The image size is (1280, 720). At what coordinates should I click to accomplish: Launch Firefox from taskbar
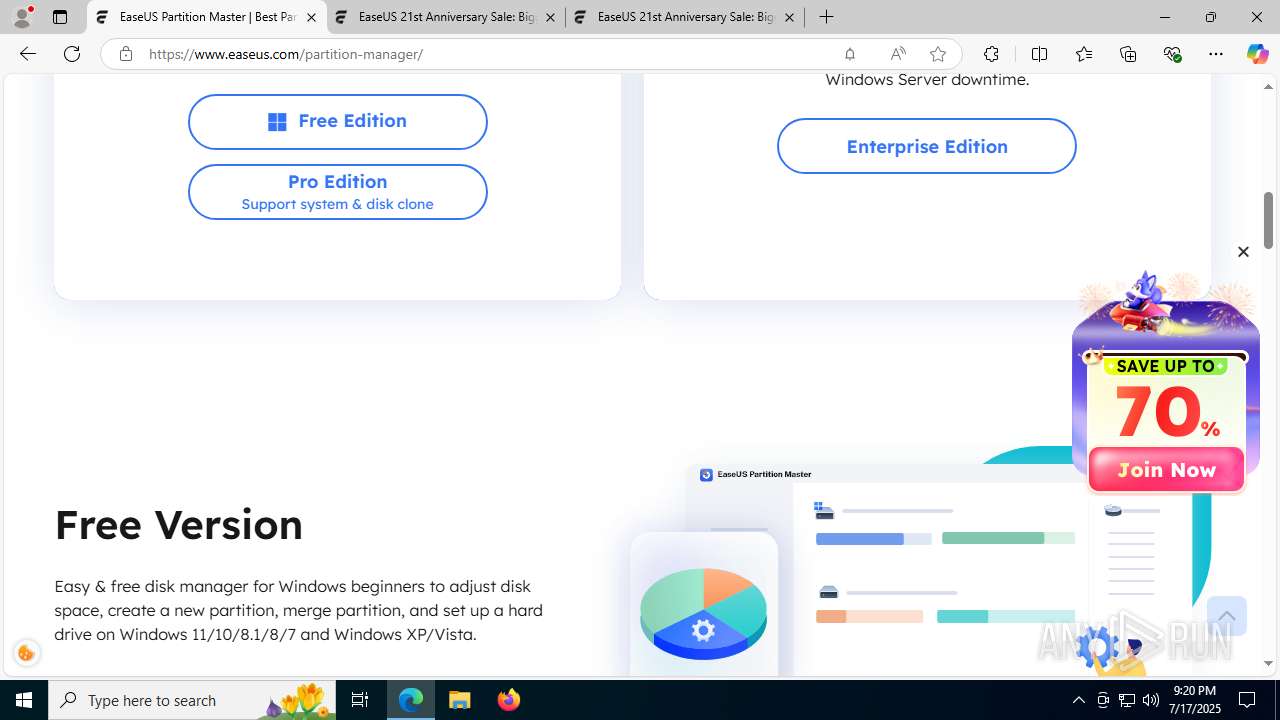pyautogui.click(x=508, y=700)
